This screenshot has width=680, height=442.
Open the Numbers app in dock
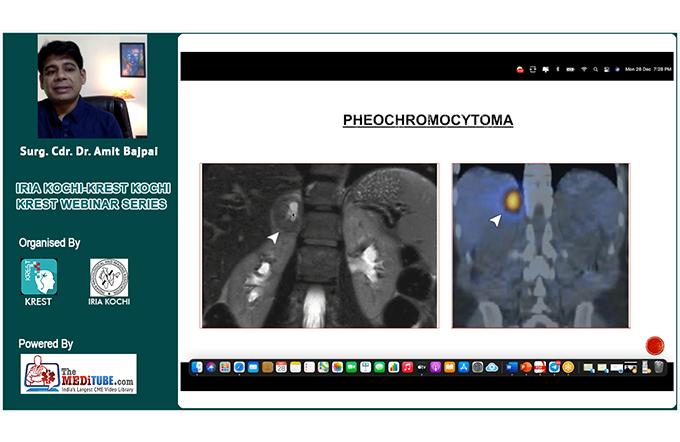(x=393, y=367)
